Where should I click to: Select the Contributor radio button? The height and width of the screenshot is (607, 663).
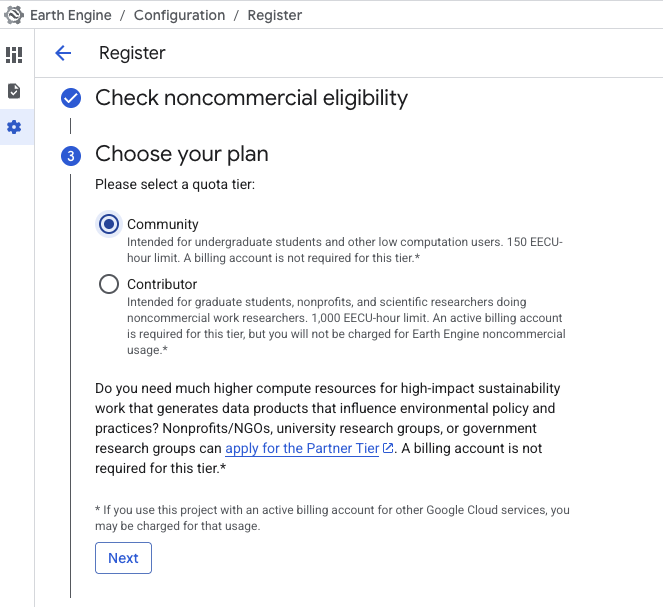pos(109,284)
